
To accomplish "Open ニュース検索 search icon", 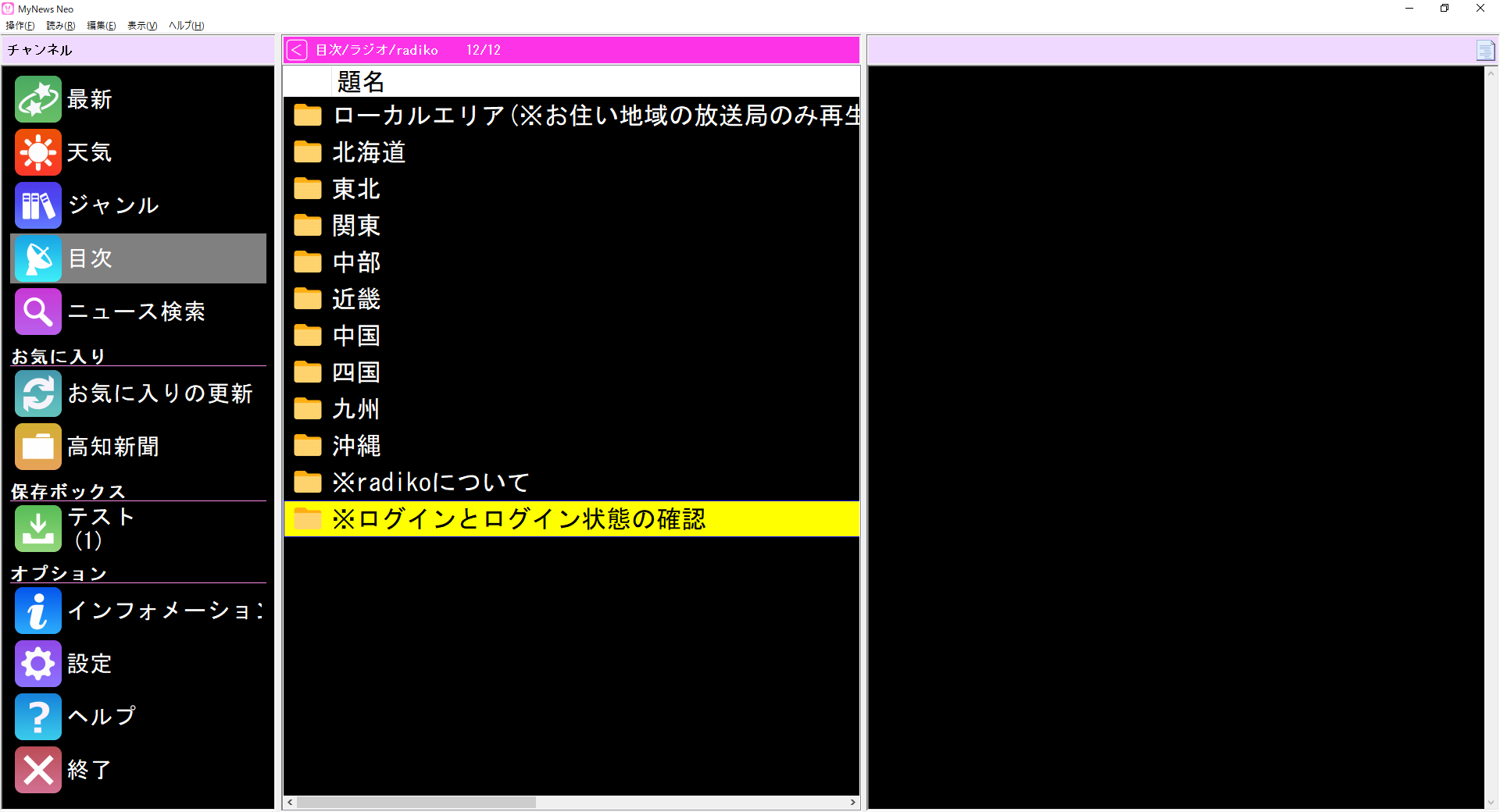I will [x=37, y=312].
